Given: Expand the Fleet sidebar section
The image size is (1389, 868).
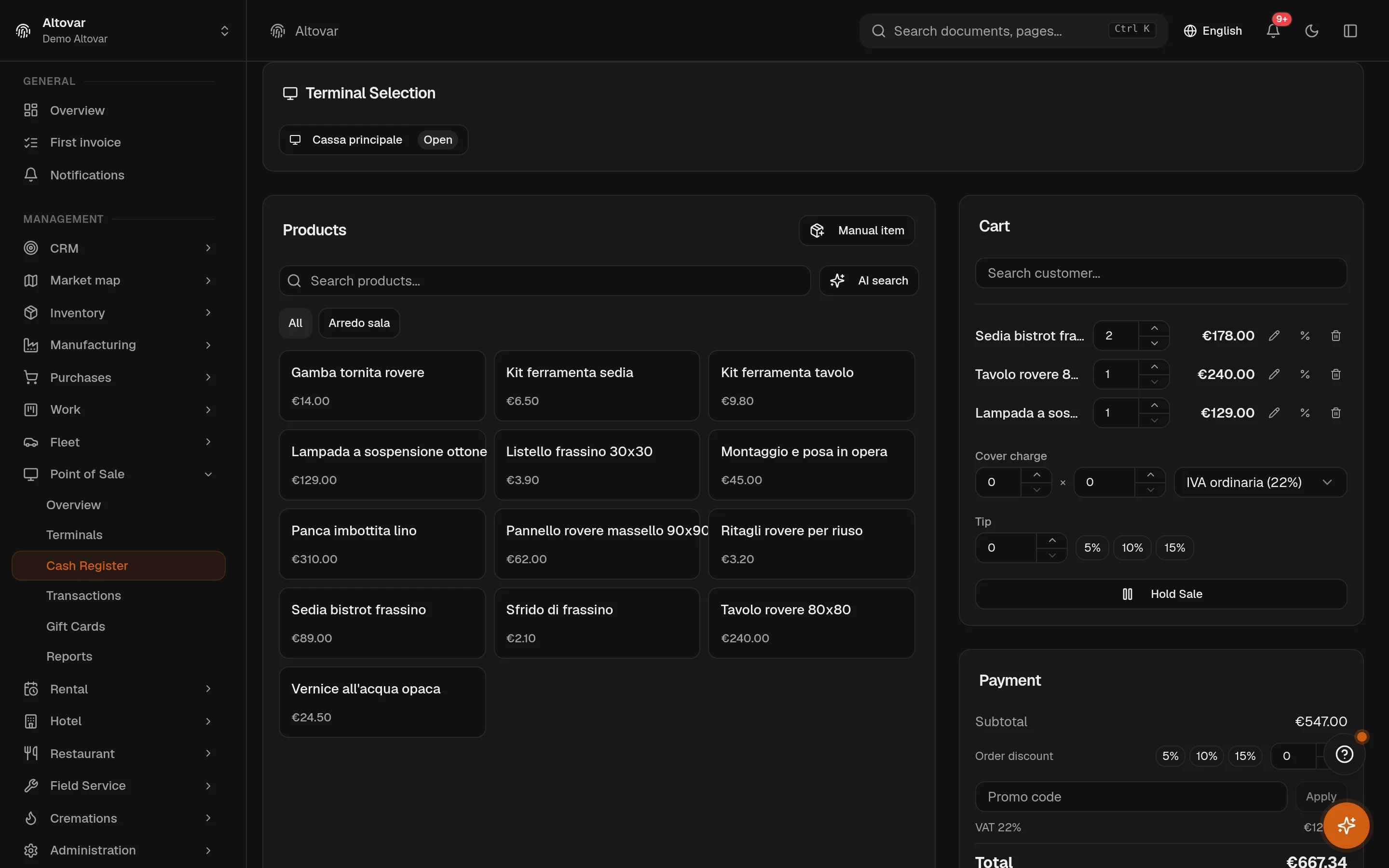Looking at the screenshot, I should pyautogui.click(x=118, y=442).
